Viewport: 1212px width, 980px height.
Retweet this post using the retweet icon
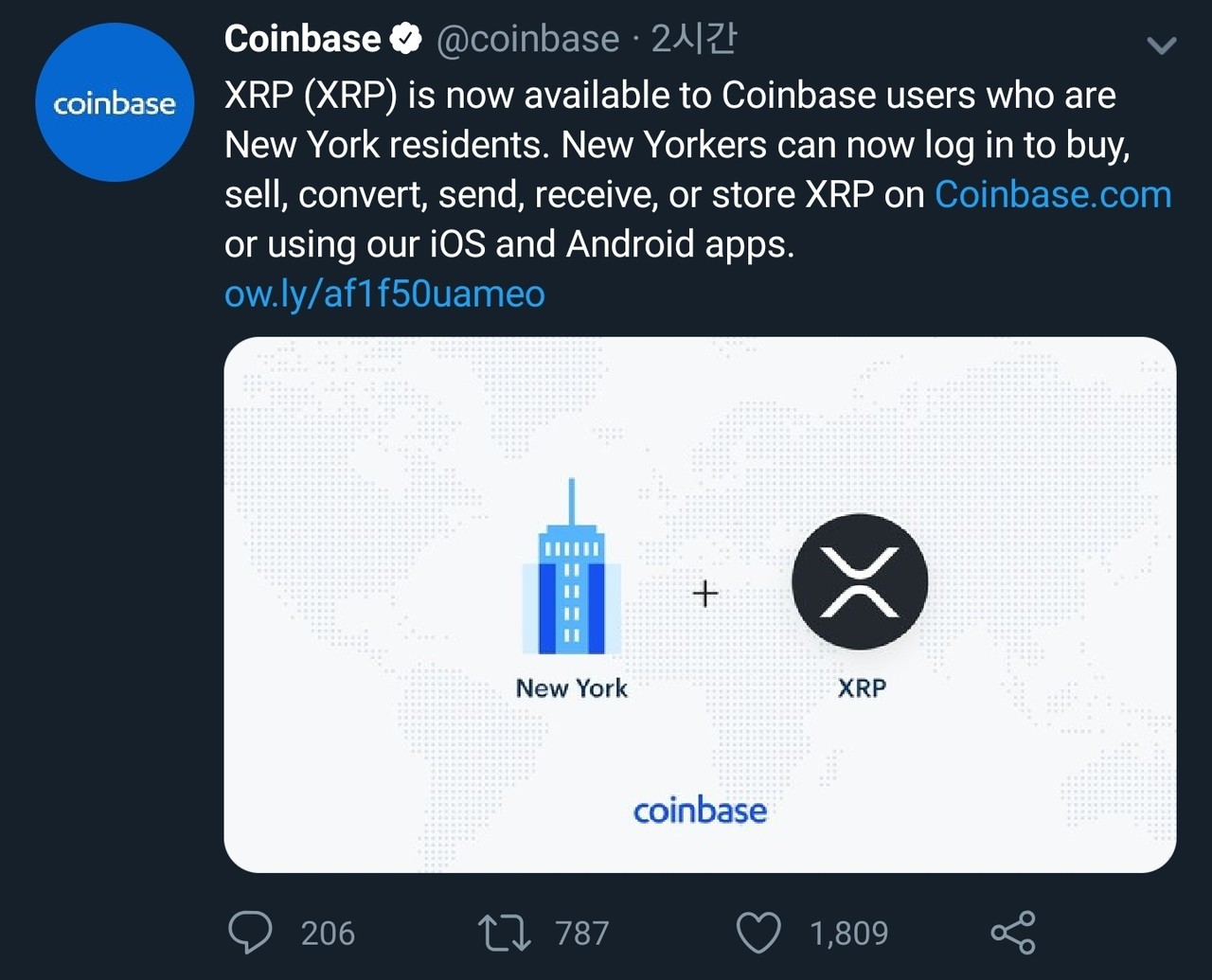click(502, 934)
